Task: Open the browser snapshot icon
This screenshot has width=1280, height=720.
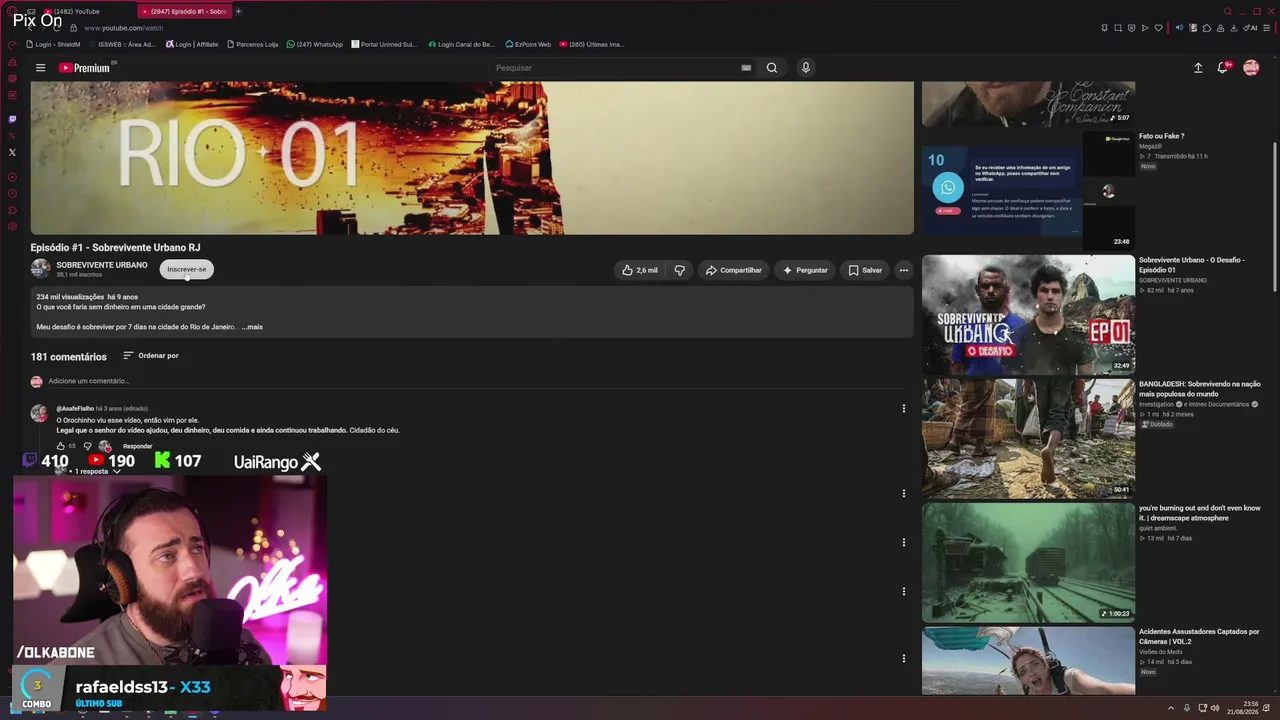Action: pyautogui.click(x=1118, y=28)
